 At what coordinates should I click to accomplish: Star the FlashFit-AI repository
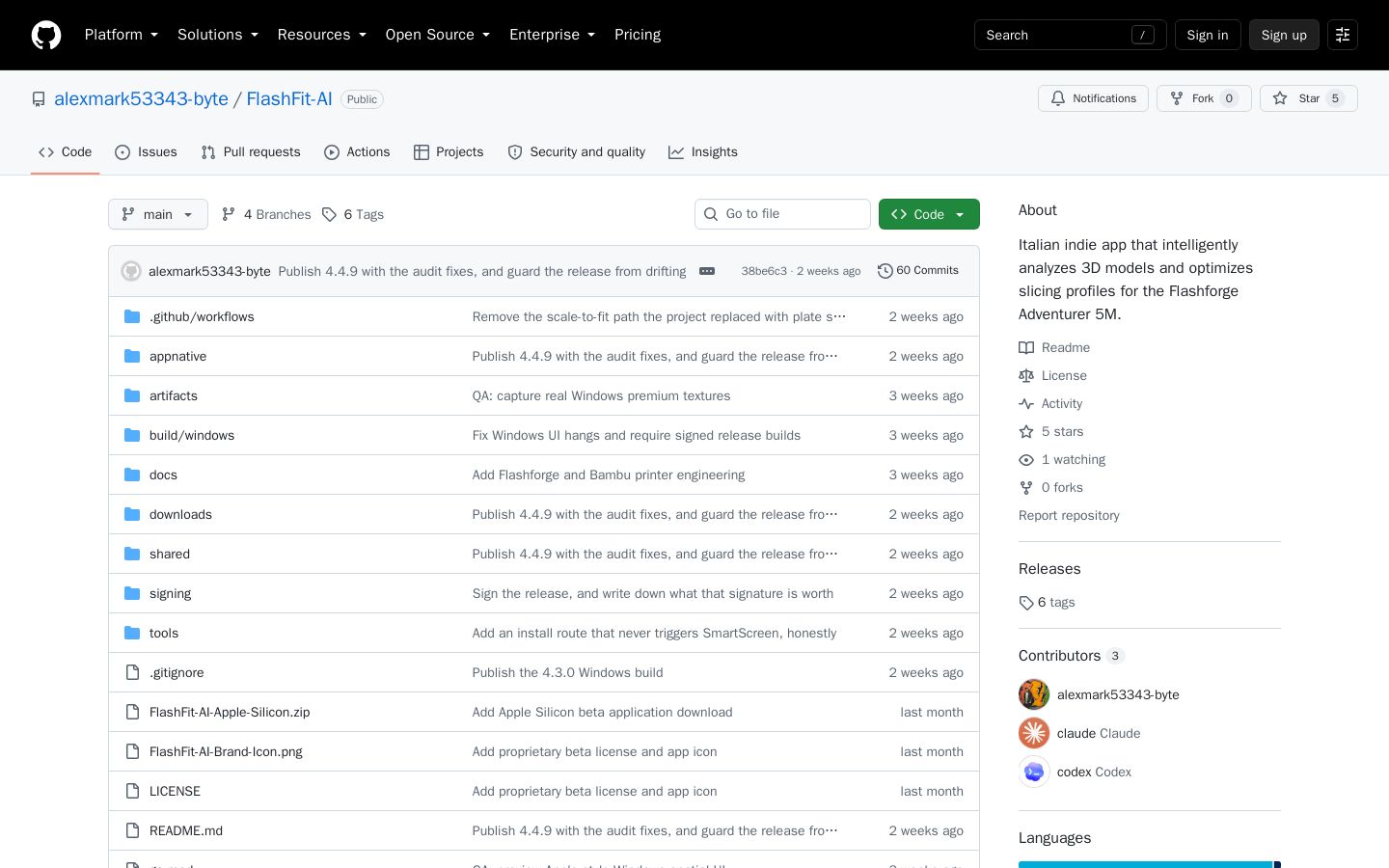[1308, 98]
